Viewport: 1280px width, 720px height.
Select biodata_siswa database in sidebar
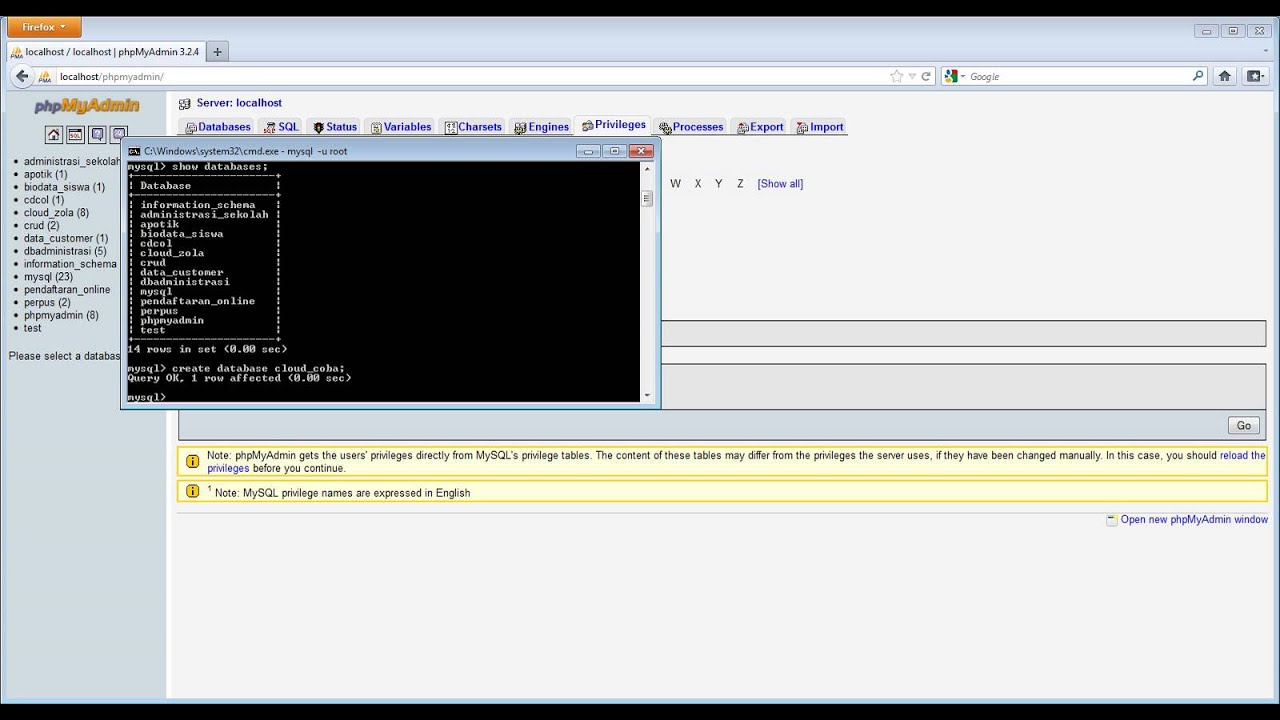pos(64,187)
